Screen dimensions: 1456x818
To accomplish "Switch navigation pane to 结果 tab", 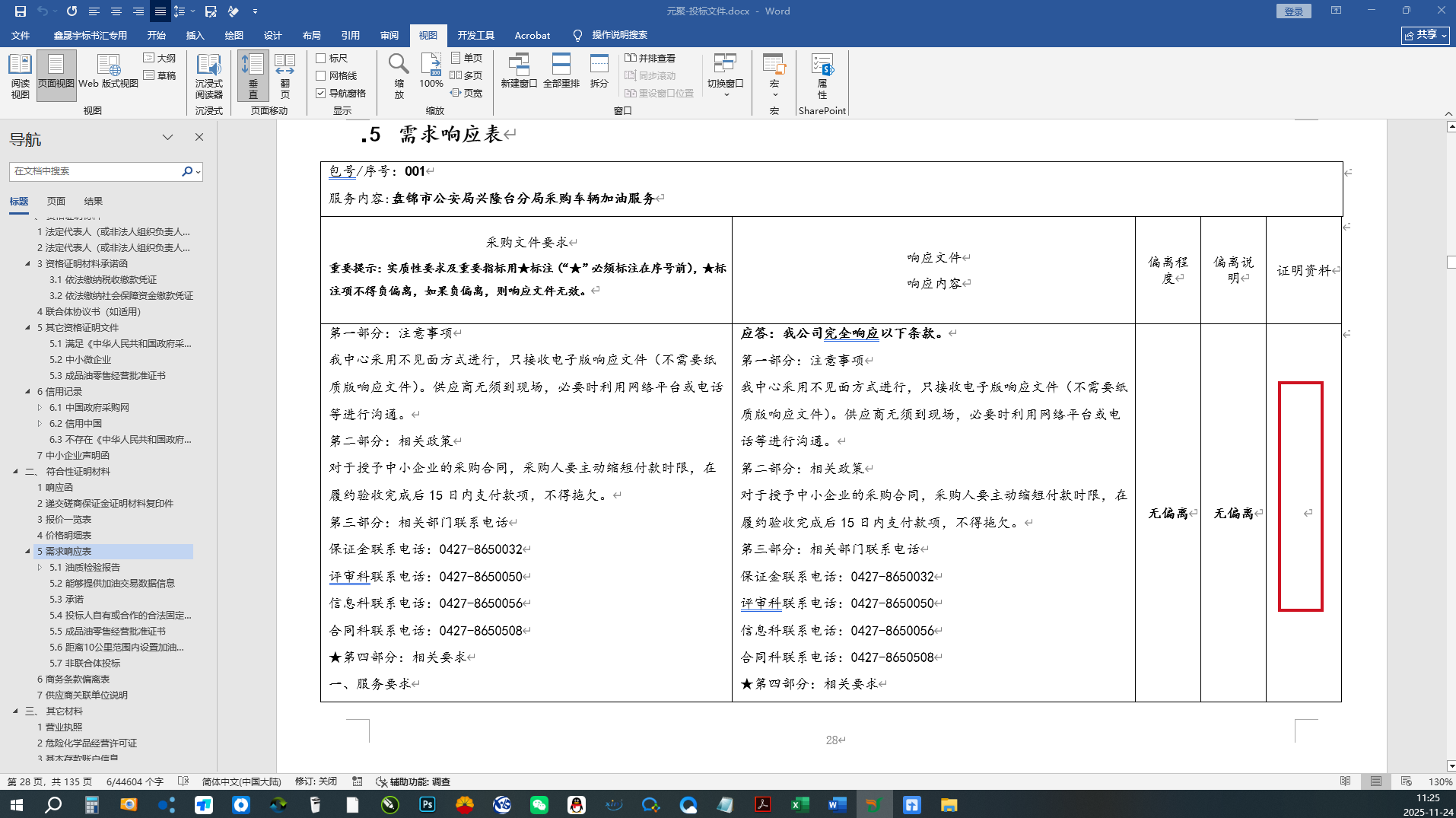I will [94, 202].
